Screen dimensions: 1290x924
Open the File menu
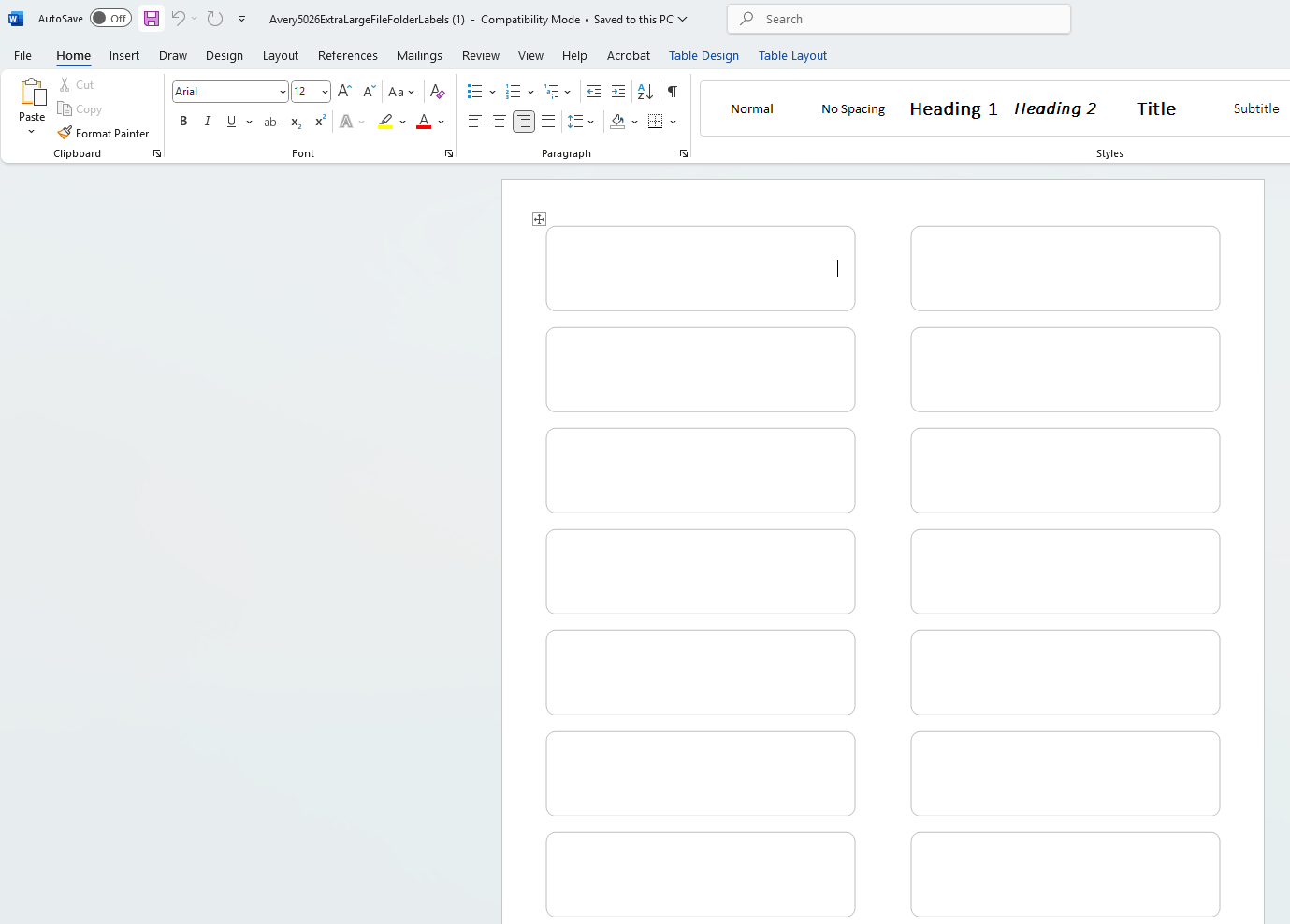[22, 55]
